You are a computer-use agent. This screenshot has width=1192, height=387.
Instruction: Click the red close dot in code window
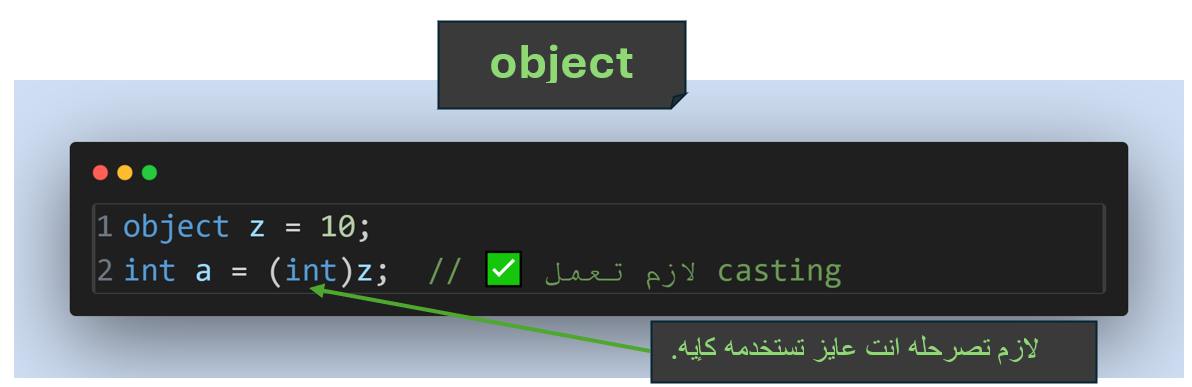[100, 173]
